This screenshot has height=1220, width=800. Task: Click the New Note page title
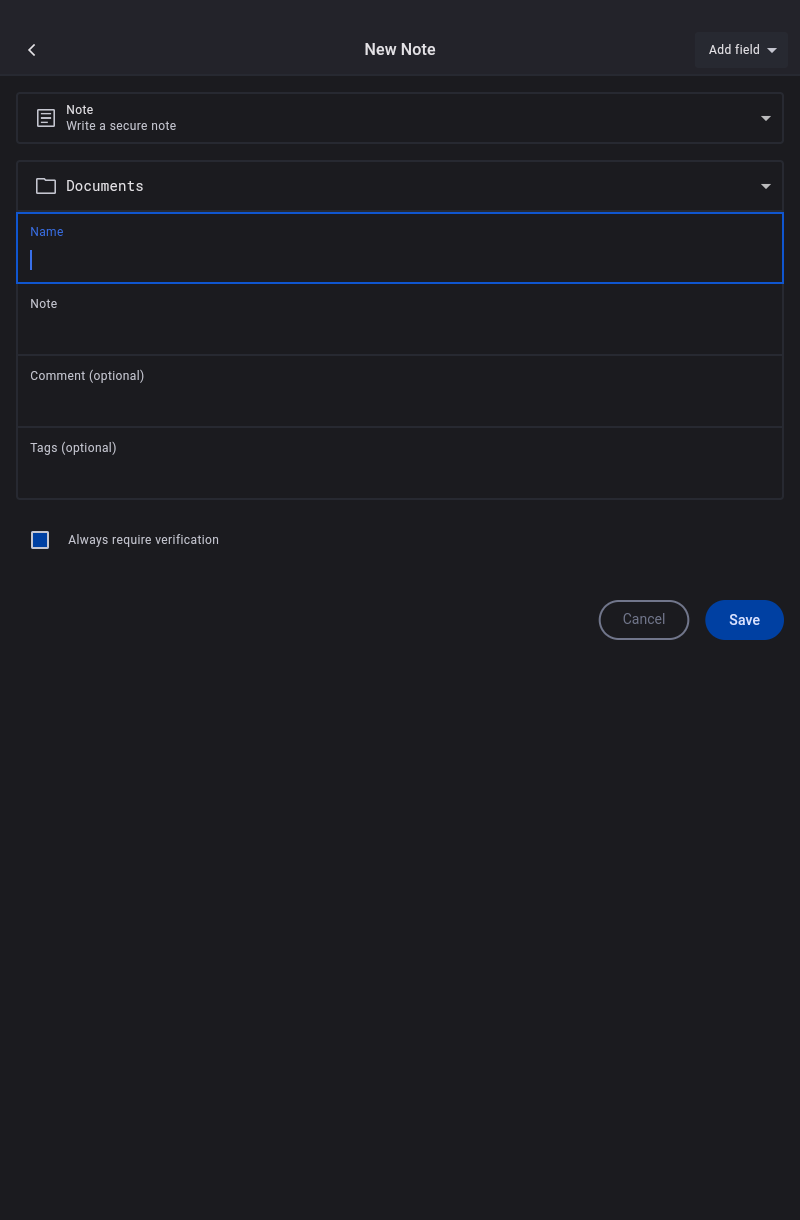[400, 50]
